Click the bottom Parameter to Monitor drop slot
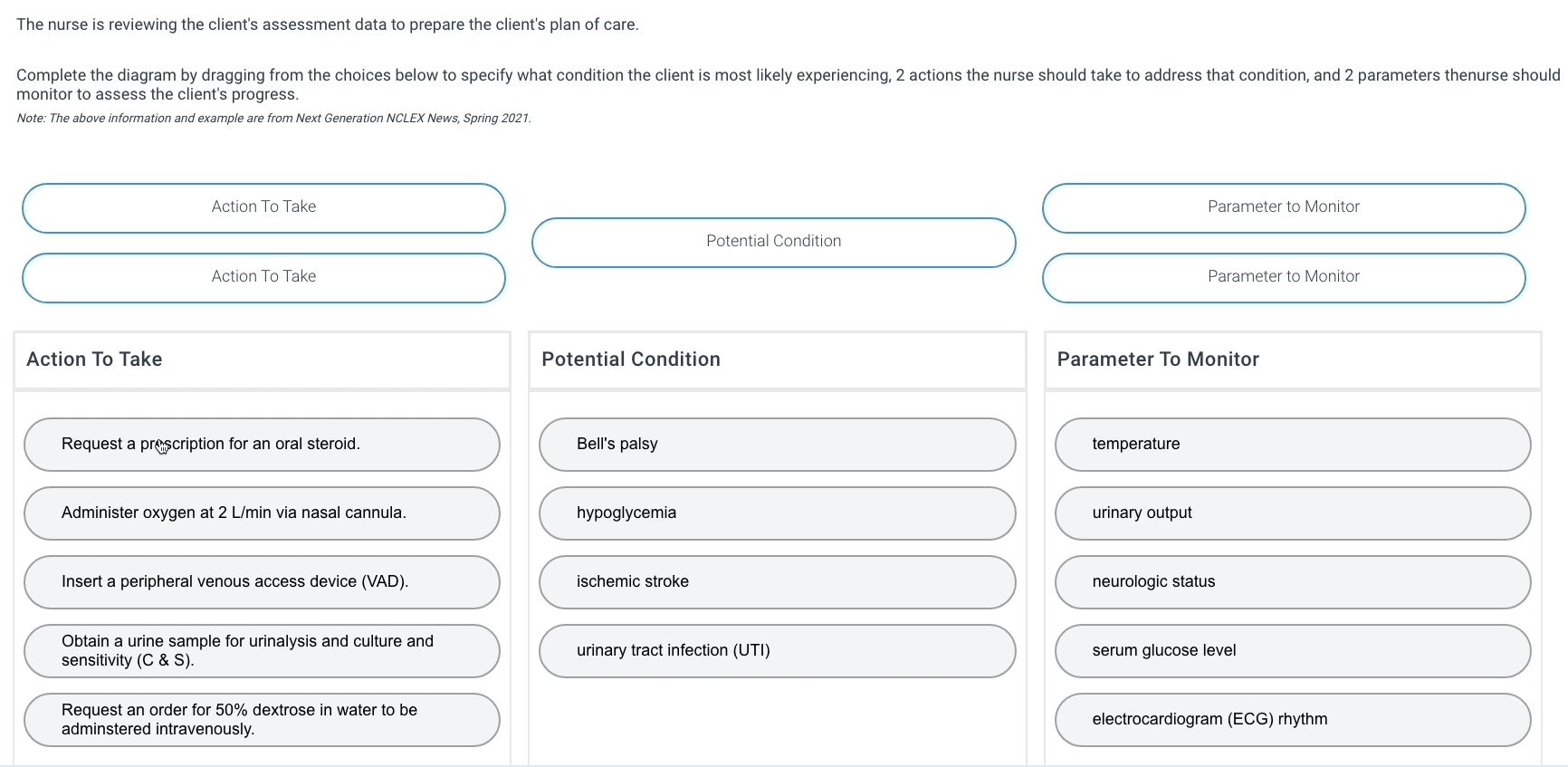The width and height of the screenshot is (1568, 767). click(1284, 277)
